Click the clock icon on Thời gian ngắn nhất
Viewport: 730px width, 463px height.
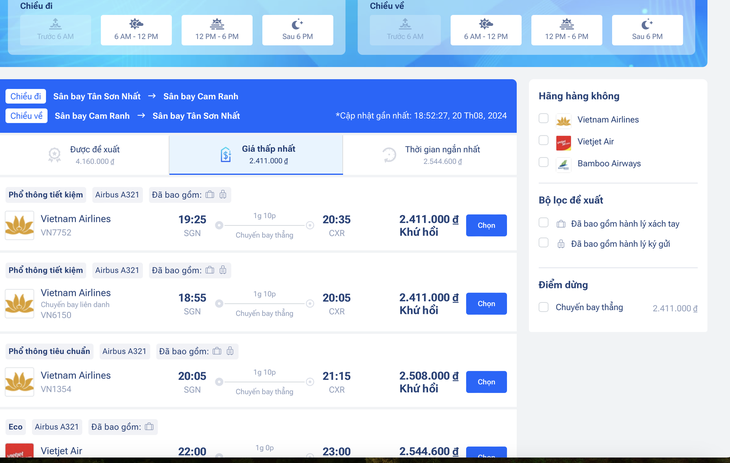coord(389,155)
